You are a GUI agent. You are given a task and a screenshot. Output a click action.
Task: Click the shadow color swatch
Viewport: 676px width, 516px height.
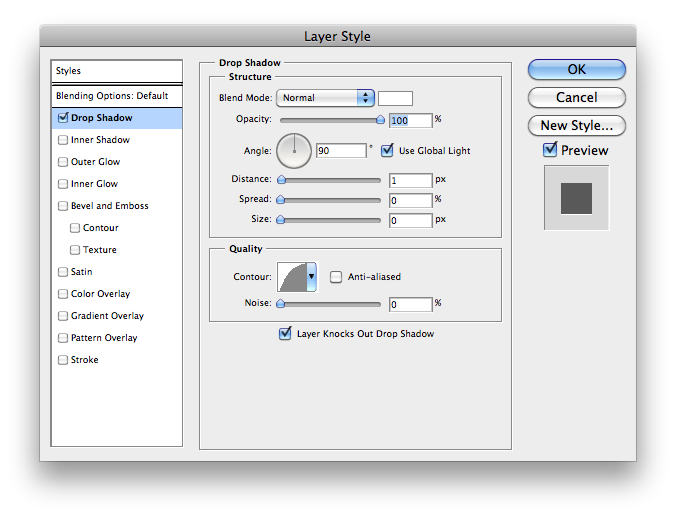pyautogui.click(x=395, y=98)
